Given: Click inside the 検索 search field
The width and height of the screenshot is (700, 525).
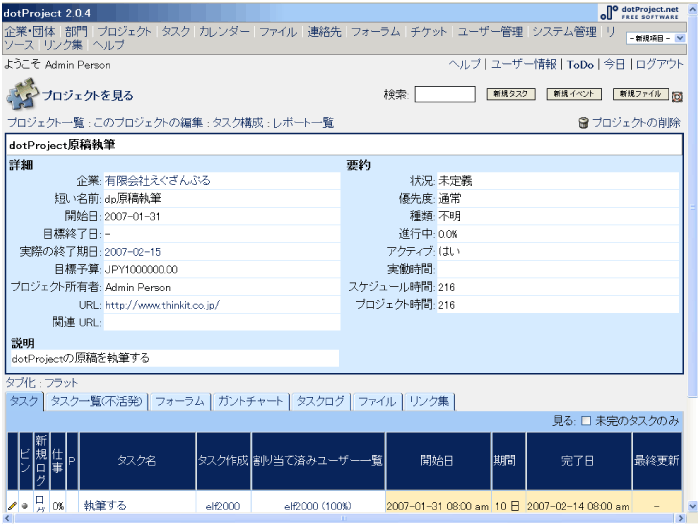Looking at the screenshot, I should click(445, 95).
